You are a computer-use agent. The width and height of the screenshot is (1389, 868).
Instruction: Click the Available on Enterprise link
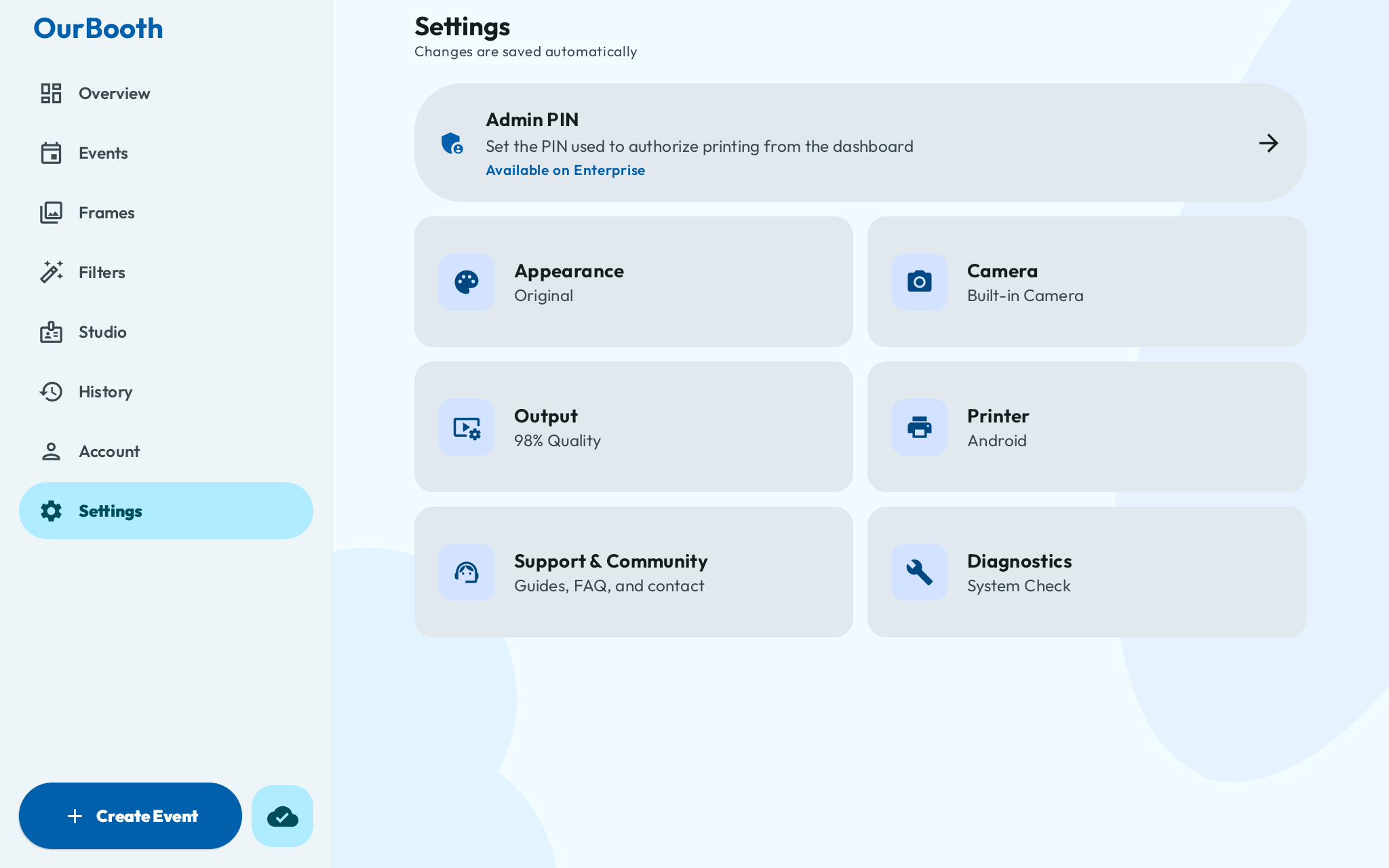pyautogui.click(x=565, y=170)
